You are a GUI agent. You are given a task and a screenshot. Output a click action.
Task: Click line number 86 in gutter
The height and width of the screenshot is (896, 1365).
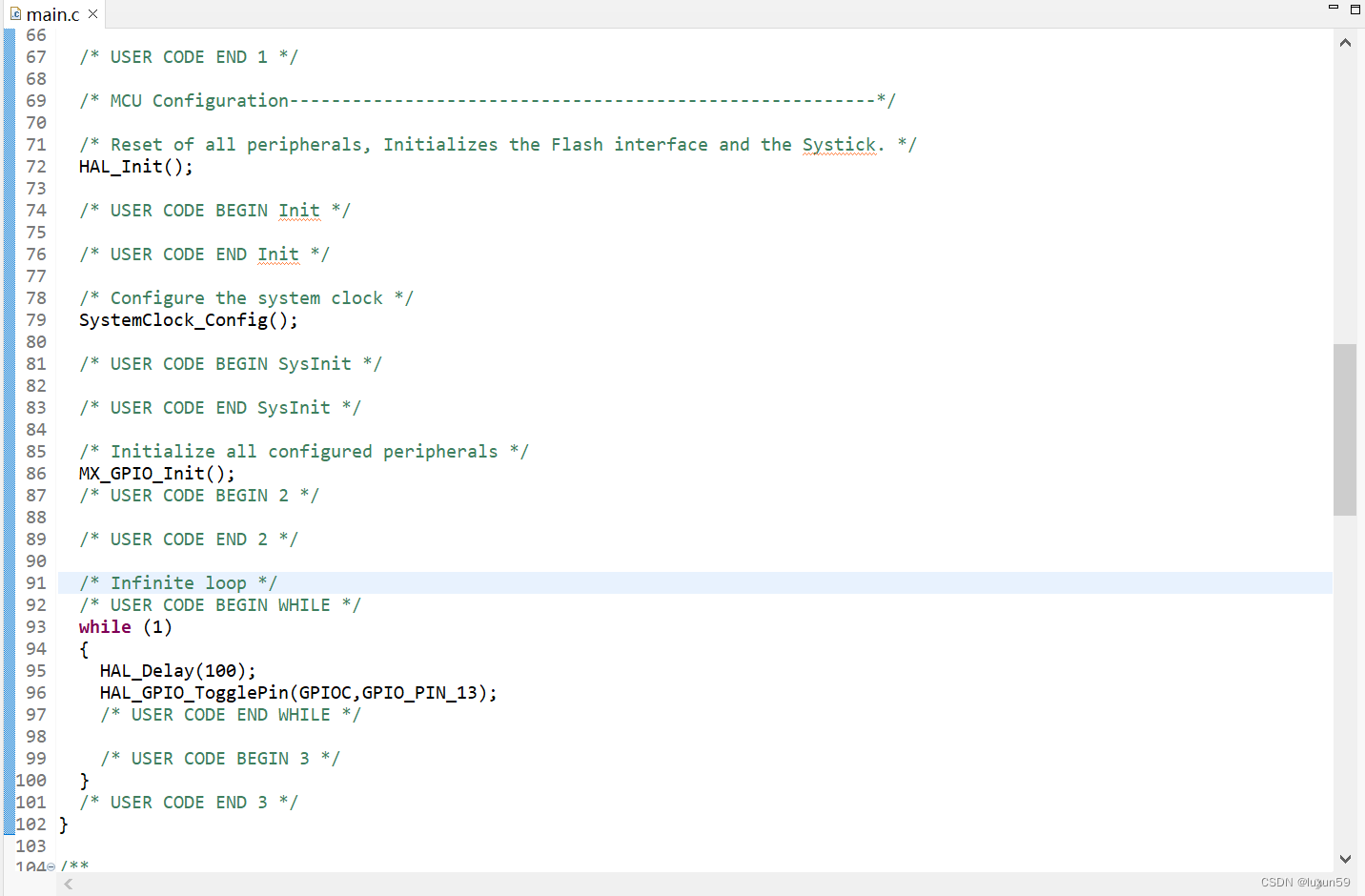coord(36,474)
